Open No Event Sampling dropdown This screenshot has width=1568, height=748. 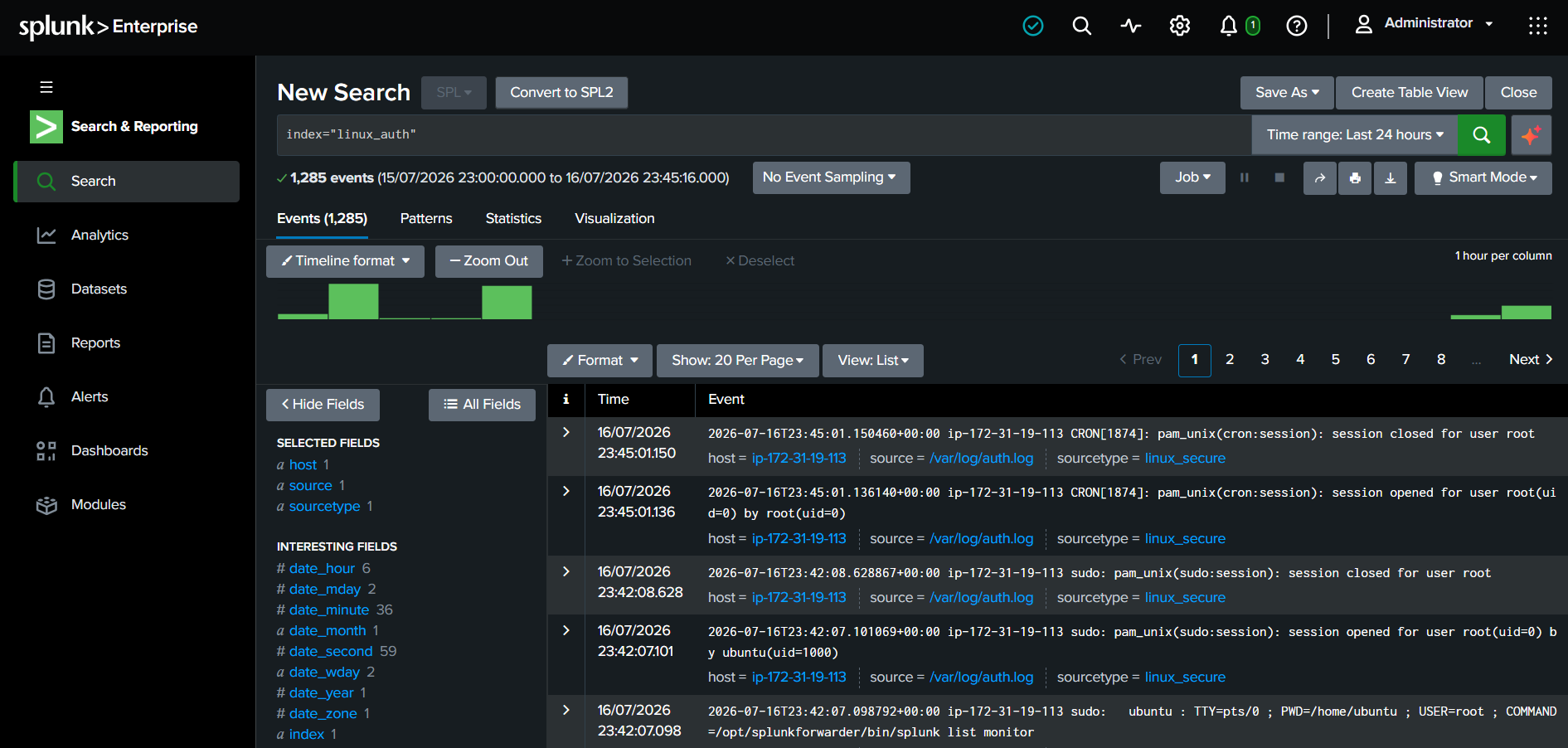pyautogui.click(x=831, y=177)
